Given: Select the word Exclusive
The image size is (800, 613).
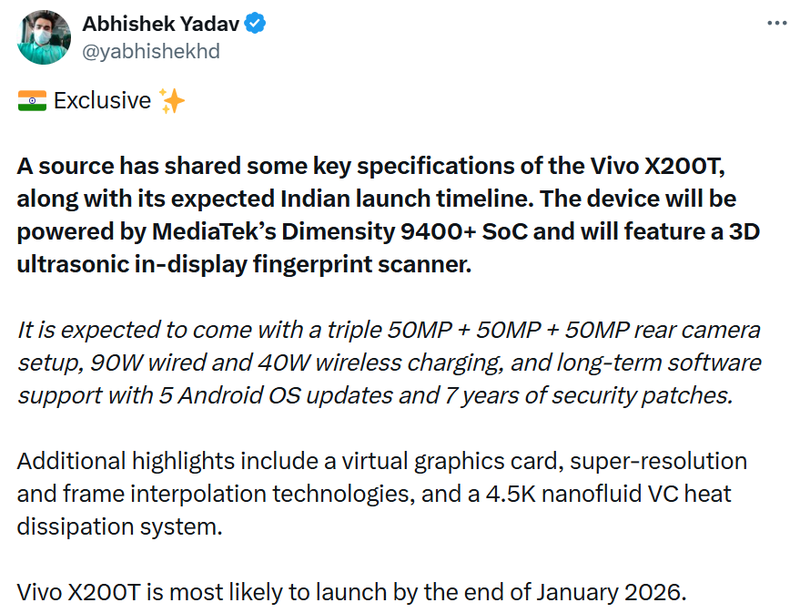Looking at the screenshot, I should (x=105, y=100).
